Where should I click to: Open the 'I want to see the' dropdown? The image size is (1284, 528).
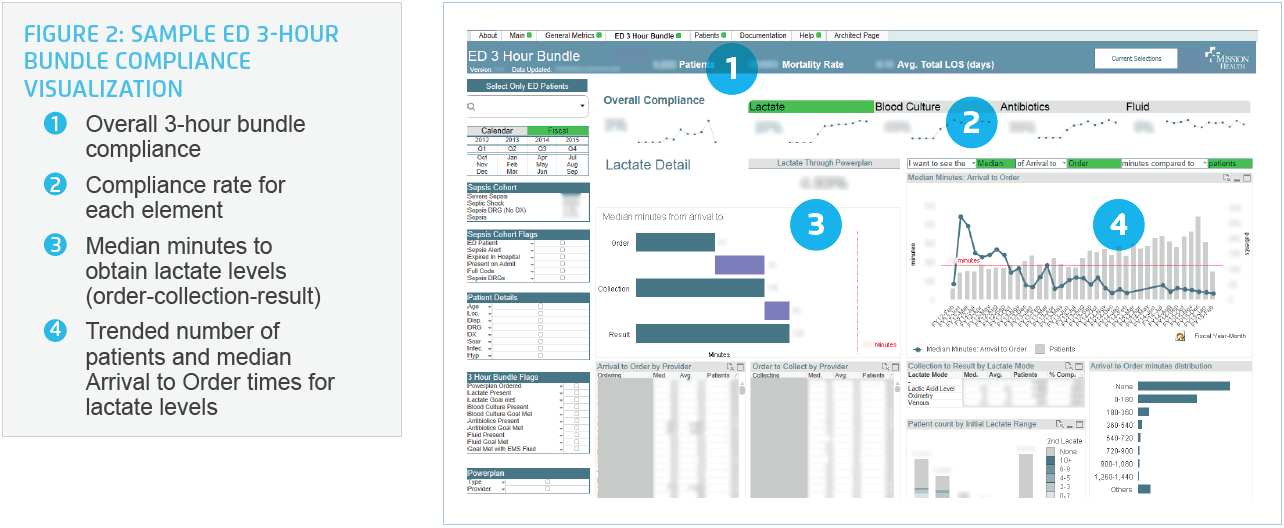[x=974, y=163]
